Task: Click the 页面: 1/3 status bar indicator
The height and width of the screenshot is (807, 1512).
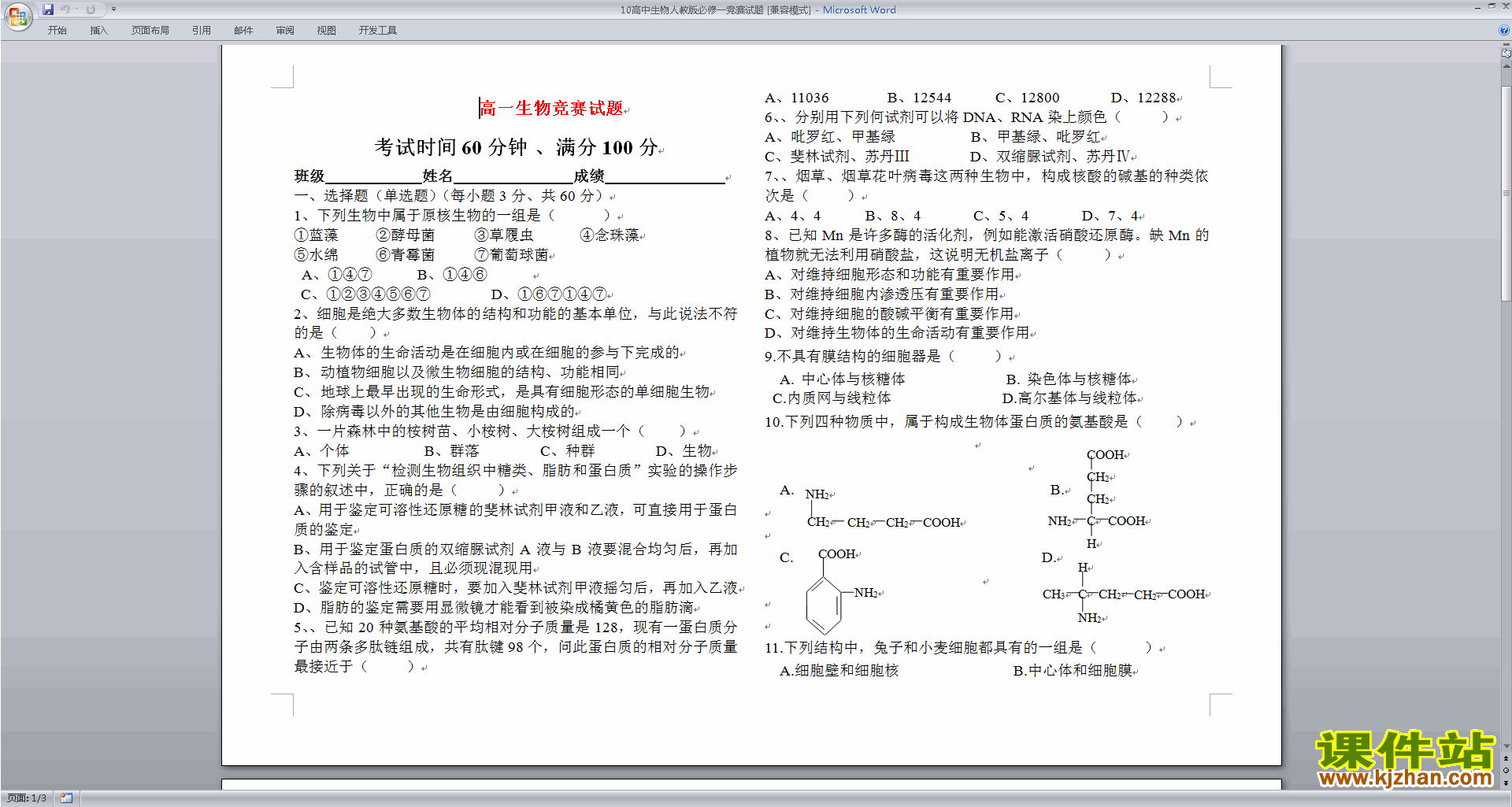Action: (x=27, y=798)
